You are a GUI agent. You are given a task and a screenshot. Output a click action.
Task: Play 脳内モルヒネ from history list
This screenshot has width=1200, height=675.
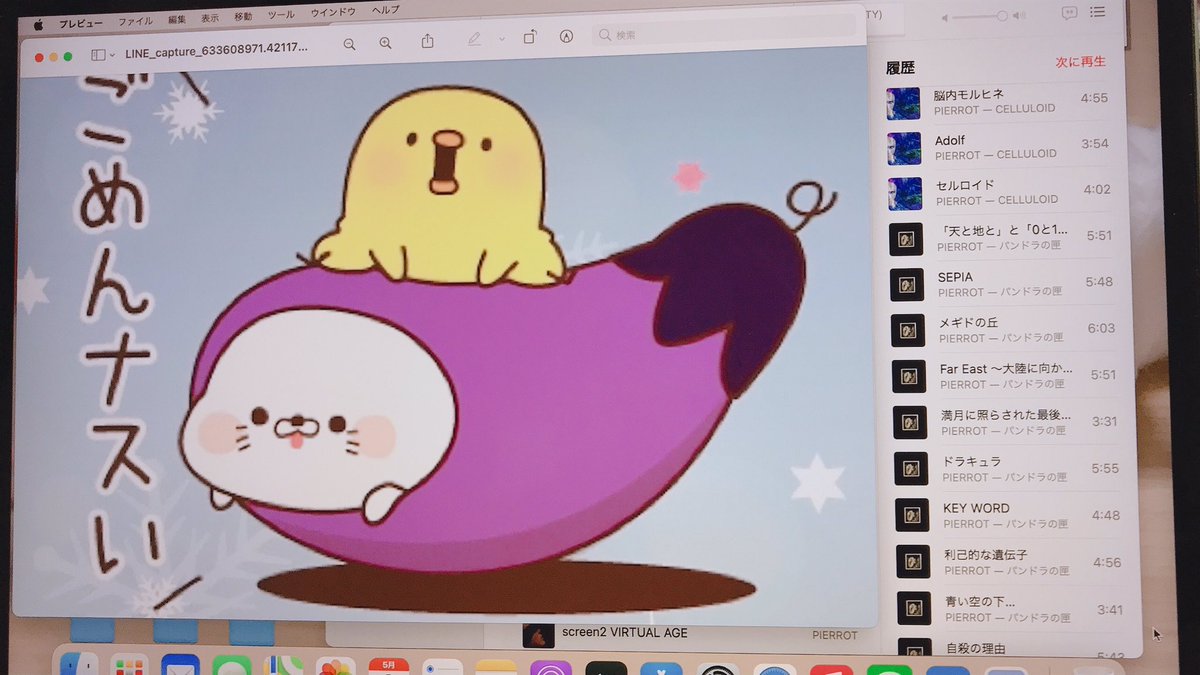[x=998, y=101]
